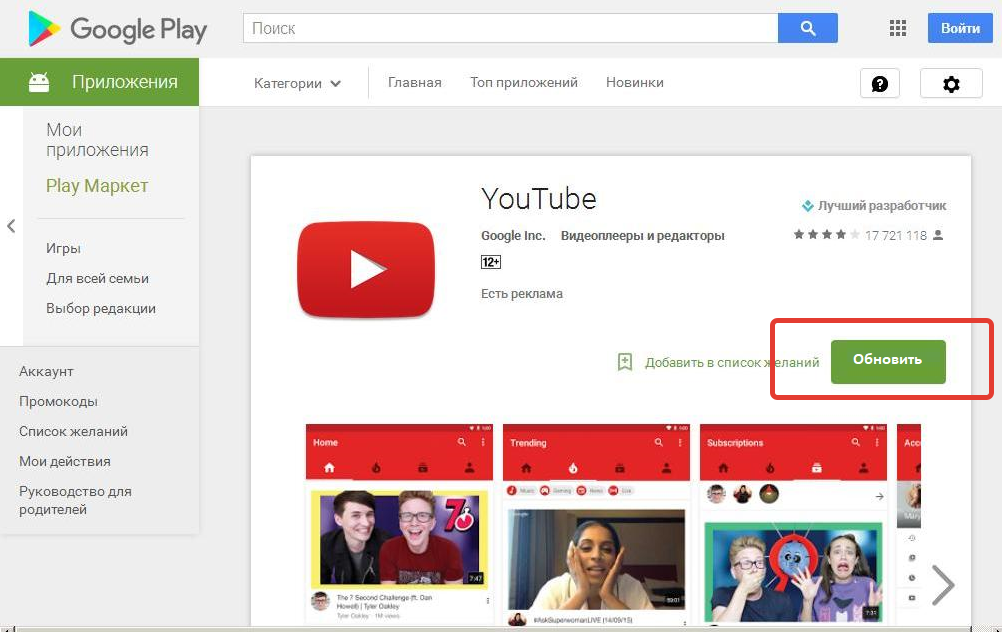Go to the Главная tab
This screenshot has width=1002, height=632.
click(414, 83)
